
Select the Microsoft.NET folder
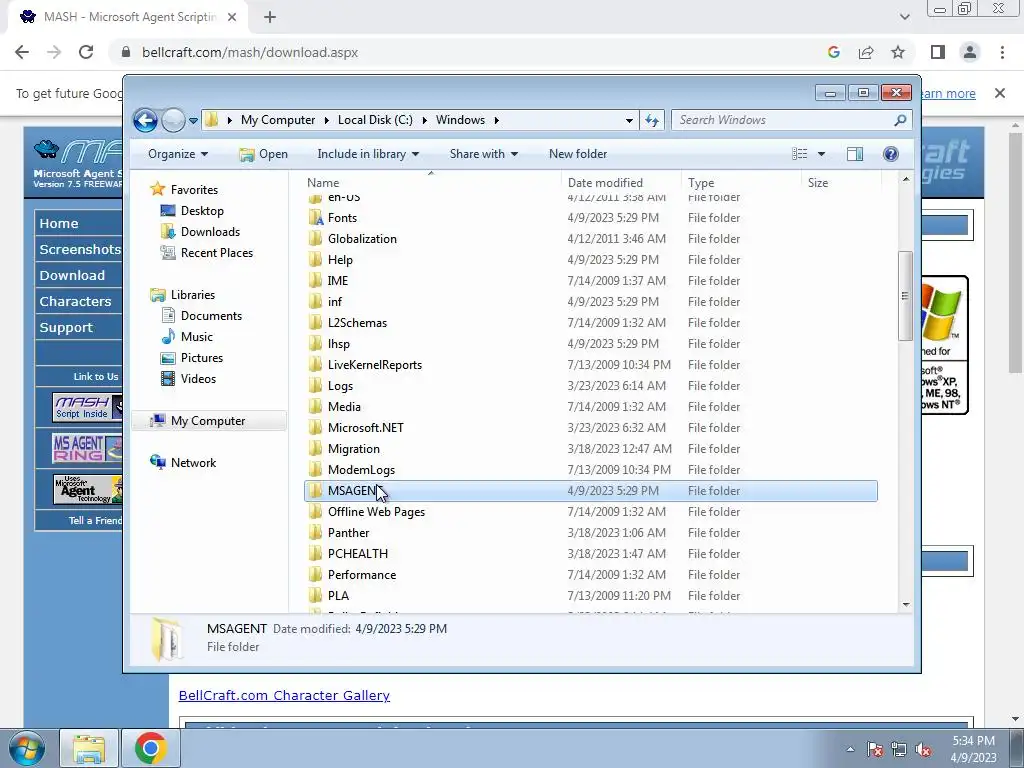pyautogui.click(x=590, y=428)
